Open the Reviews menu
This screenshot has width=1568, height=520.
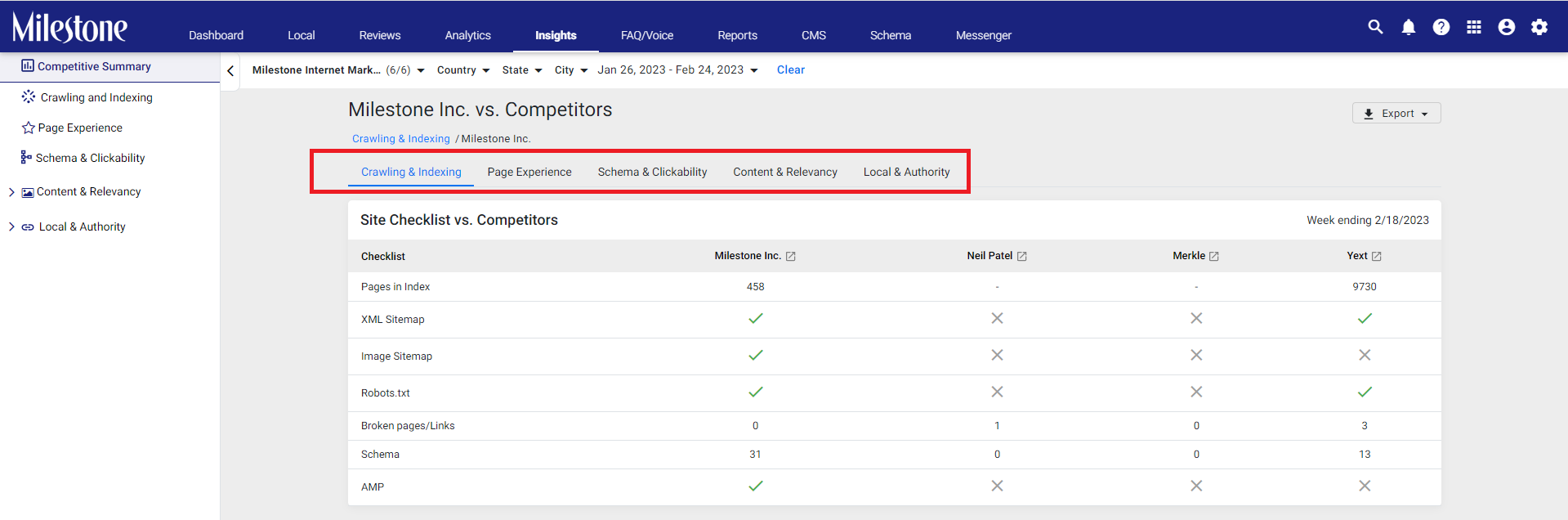(x=380, y=35)
